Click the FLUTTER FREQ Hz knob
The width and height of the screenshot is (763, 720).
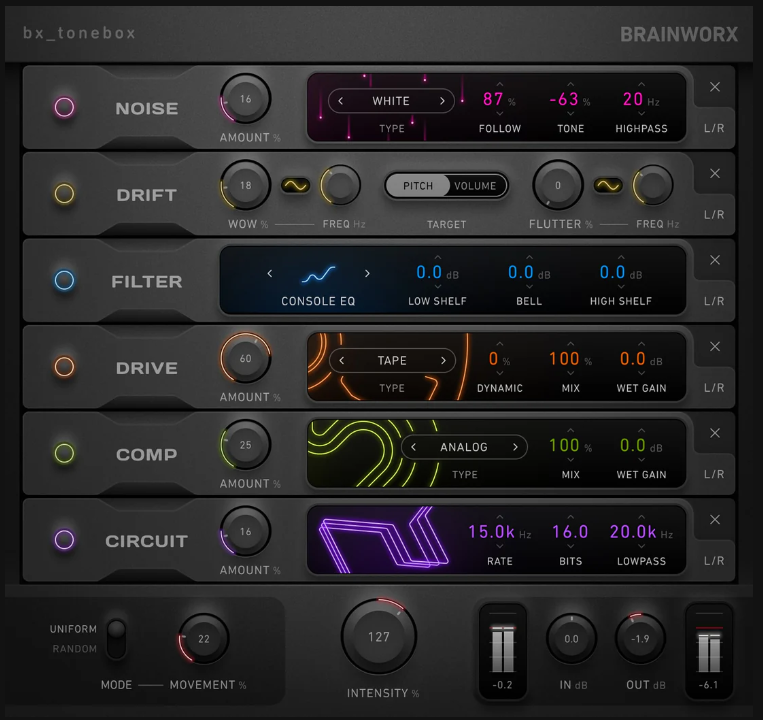click(653, 185)
